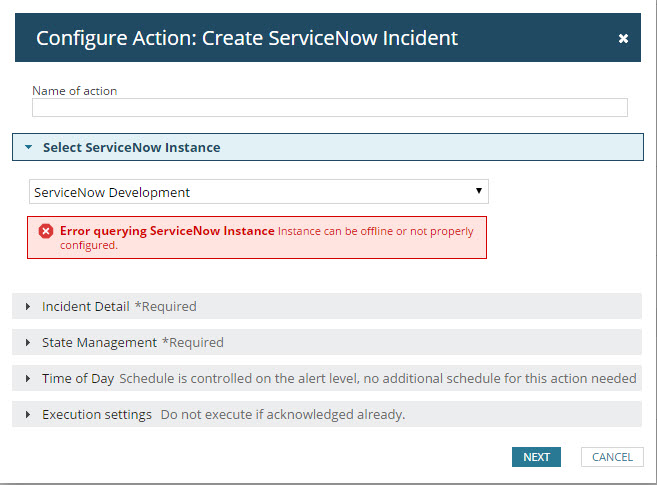Expand the Incident Detail section
Viewport: 657px width, 485px height.
pos(327,306)
